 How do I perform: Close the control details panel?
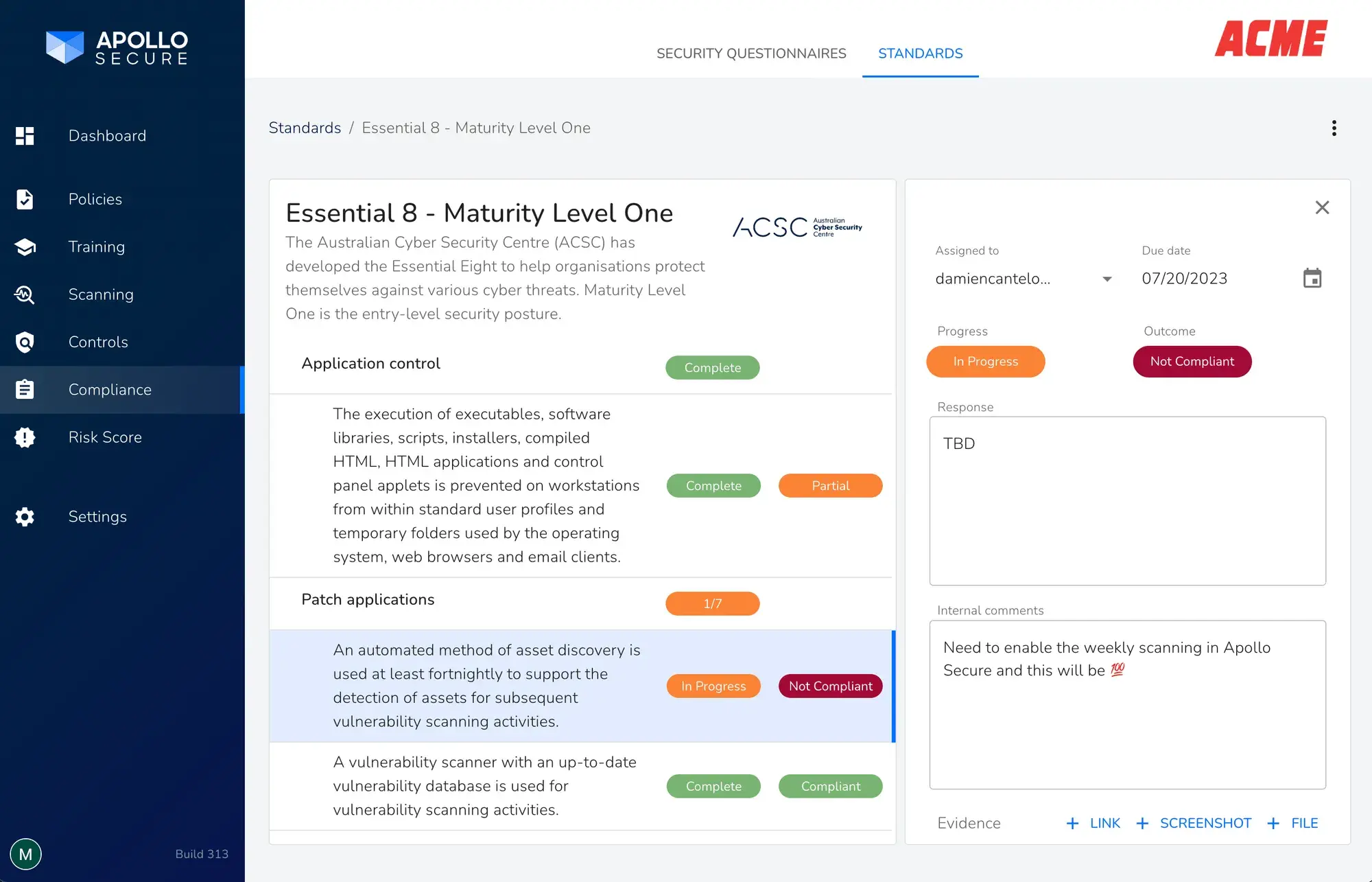(1322, 207)
